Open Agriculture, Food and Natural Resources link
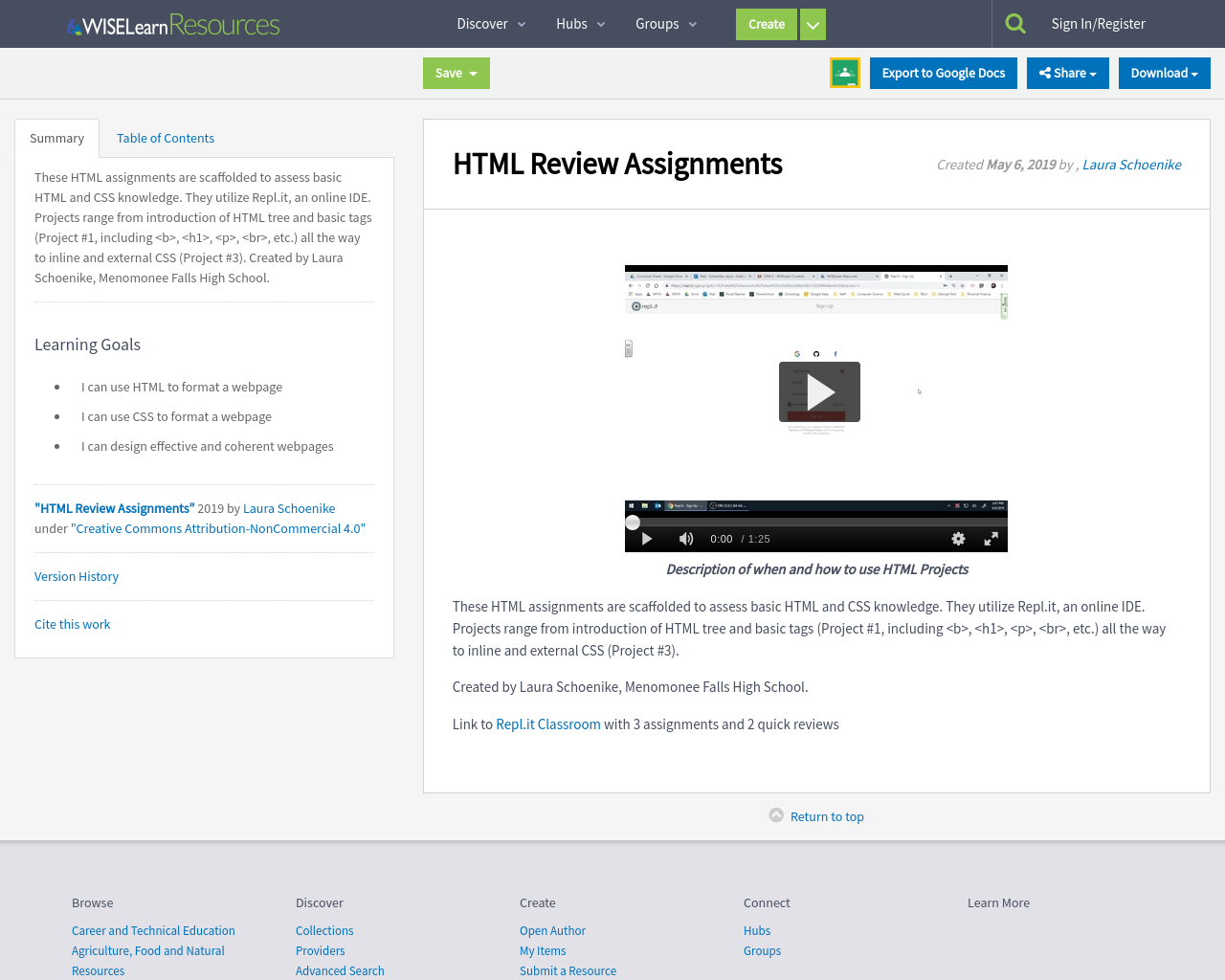1225x980 pixels. (x=148, y=961)
